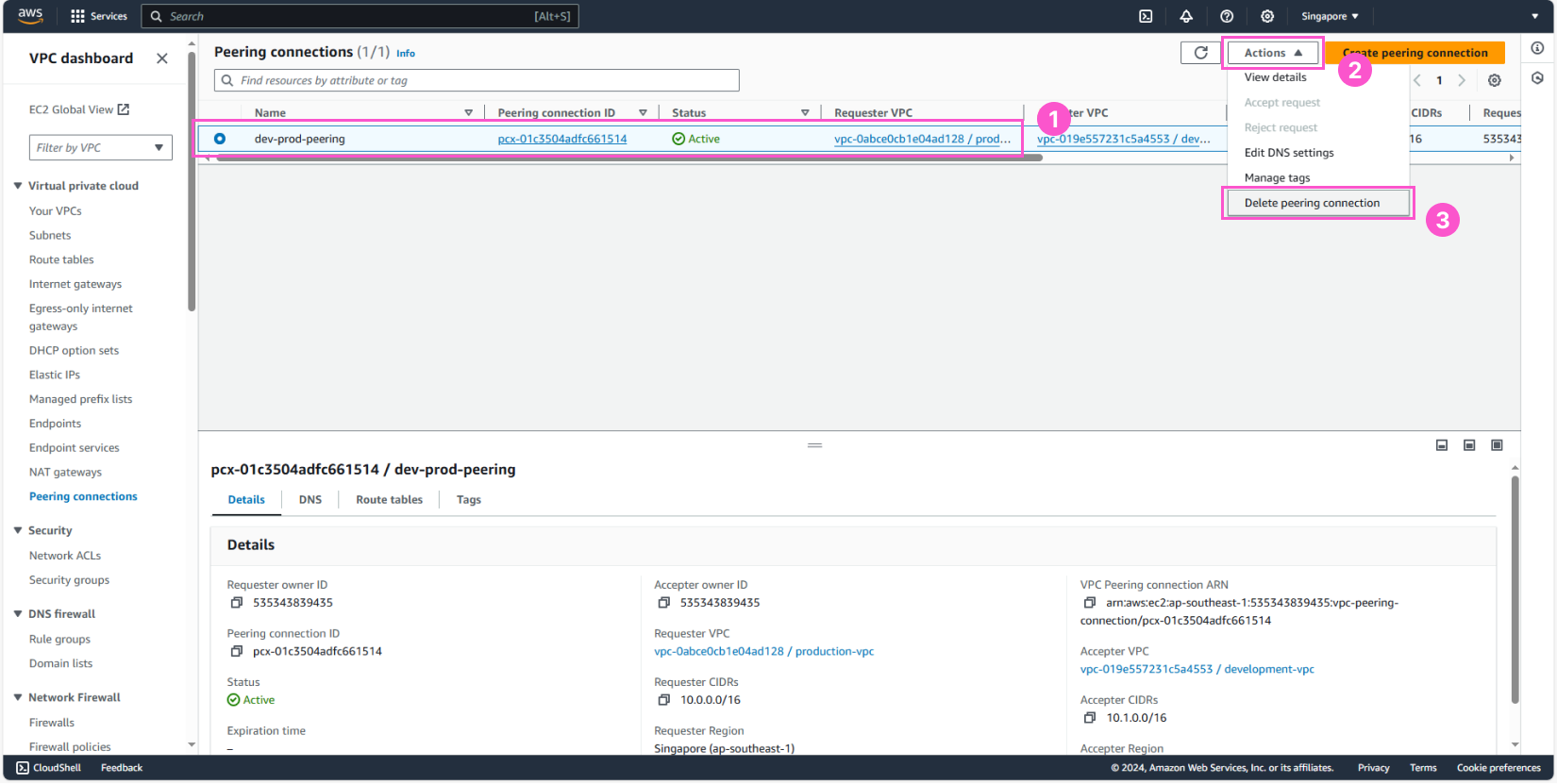Viewport: 1557px width, 784px height.
Task: Open Your VPCs in sidebar
Action: click(56, 211)
